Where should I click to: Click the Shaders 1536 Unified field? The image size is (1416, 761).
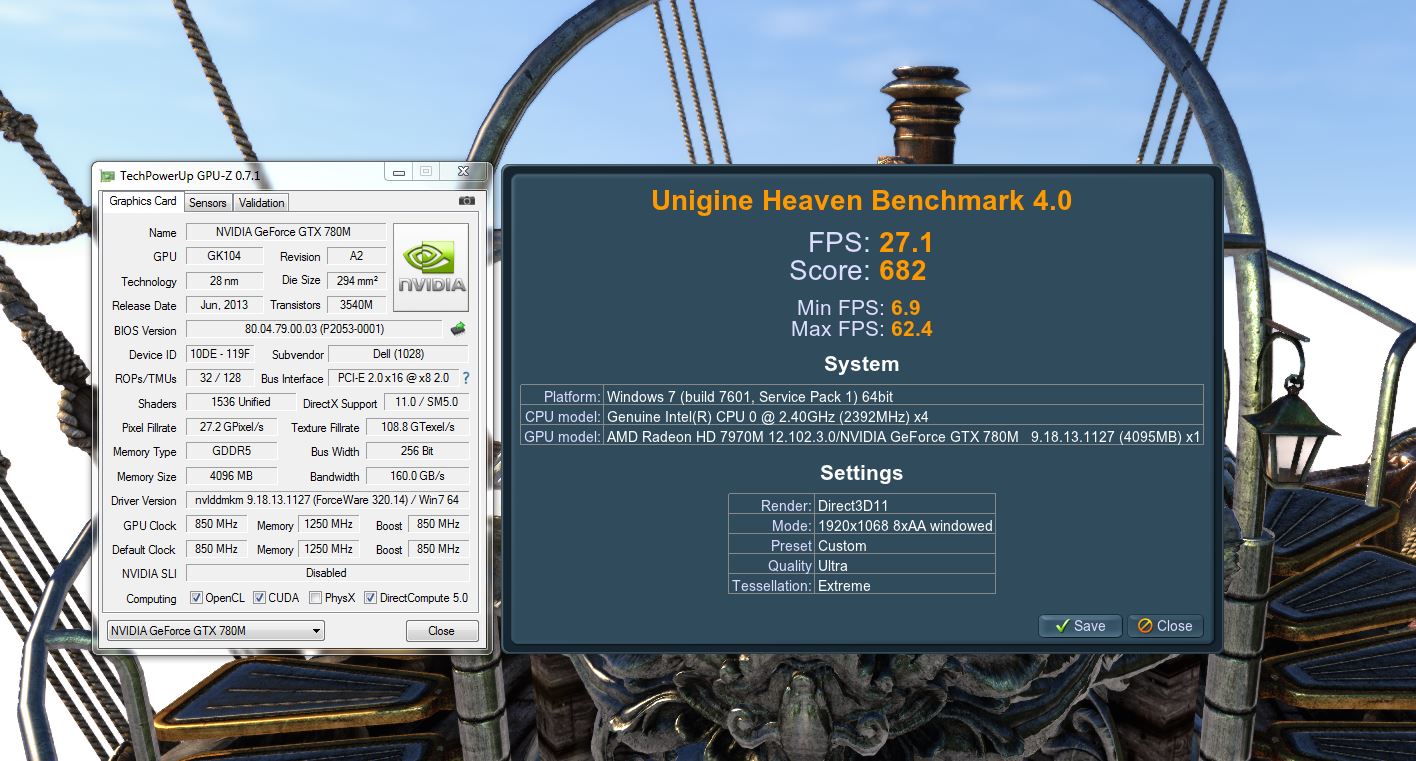pyautogui.click(x=241, y=402)
